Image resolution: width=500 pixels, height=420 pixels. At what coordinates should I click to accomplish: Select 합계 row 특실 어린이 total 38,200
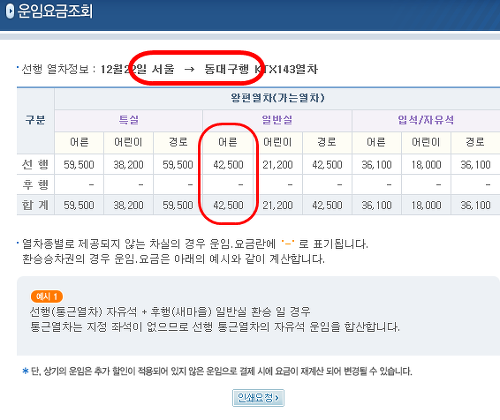[x=128, y=205]
